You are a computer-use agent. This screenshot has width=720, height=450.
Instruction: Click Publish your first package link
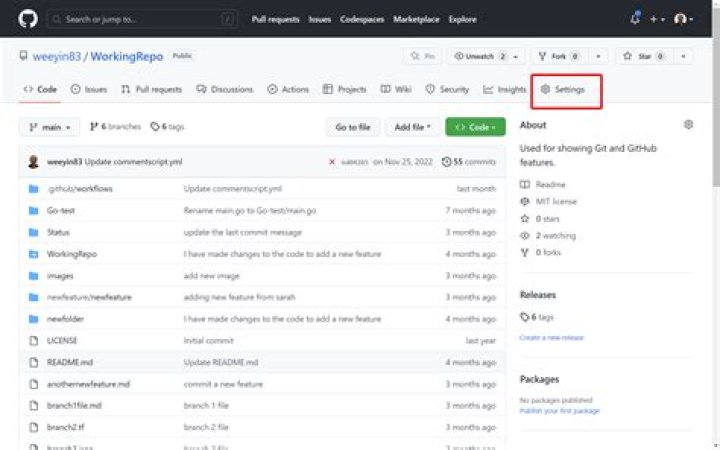point(559,411)
